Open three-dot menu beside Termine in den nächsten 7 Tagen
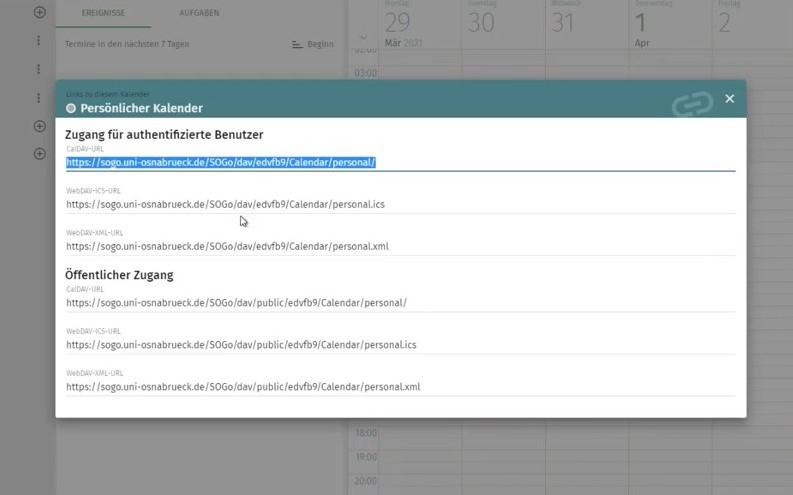This screenshot has width=793, height=495. click(x=38, y=41)
